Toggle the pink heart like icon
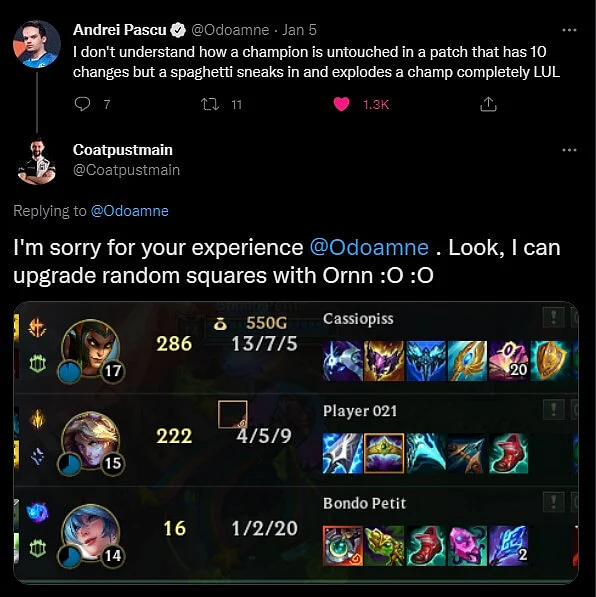596x597 pixels. point(341,104)
